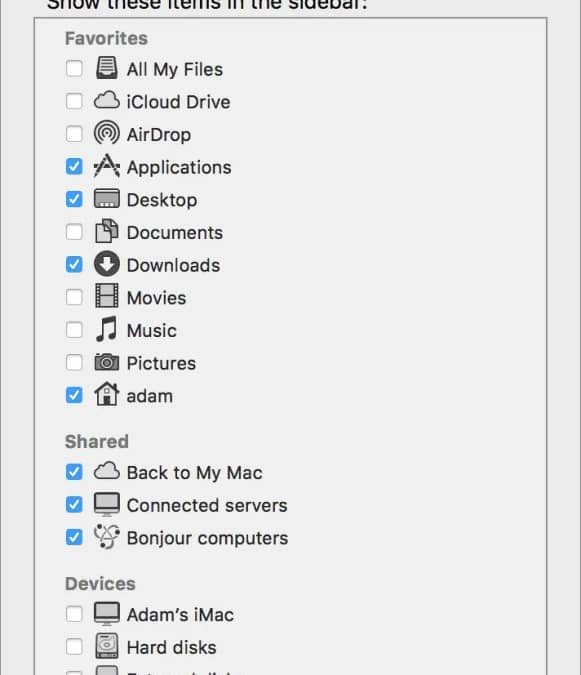Tick the Hard disks checkbox
581x675 pixels.
tap(74, 647)
